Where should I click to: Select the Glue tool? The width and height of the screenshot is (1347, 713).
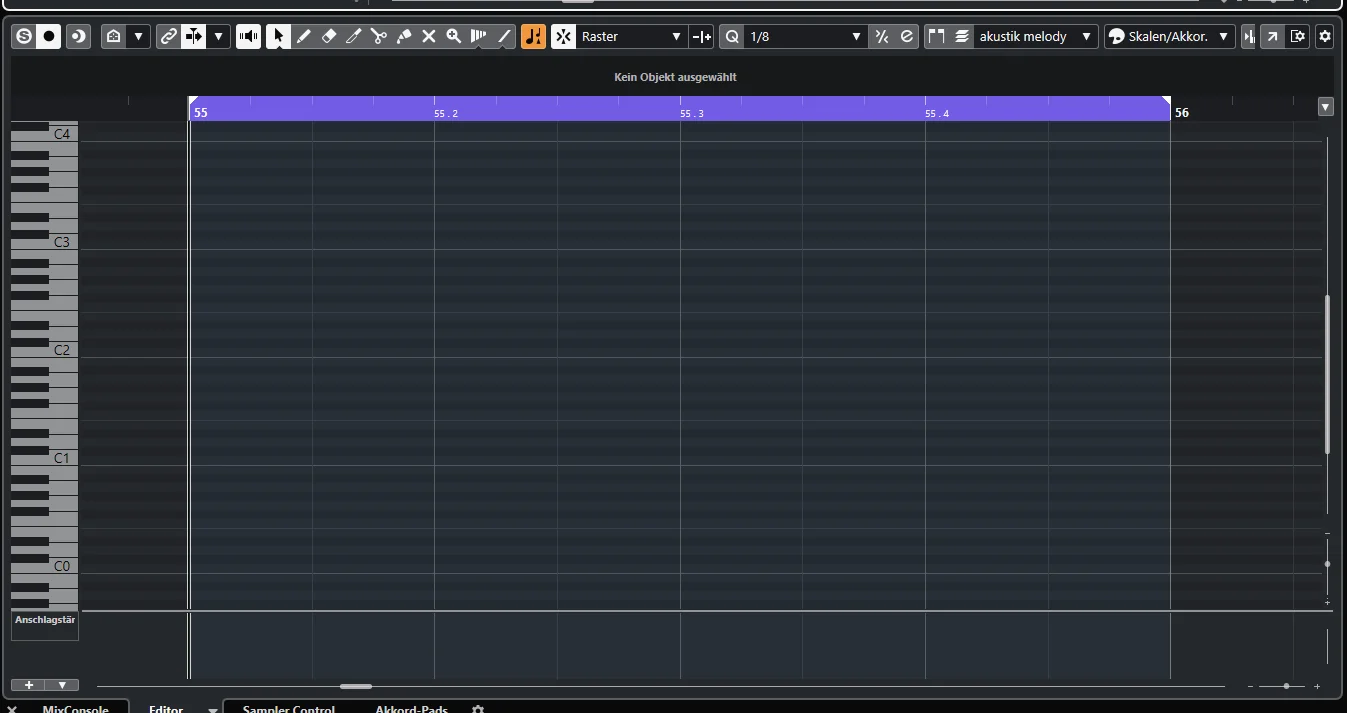click(403, 37)
